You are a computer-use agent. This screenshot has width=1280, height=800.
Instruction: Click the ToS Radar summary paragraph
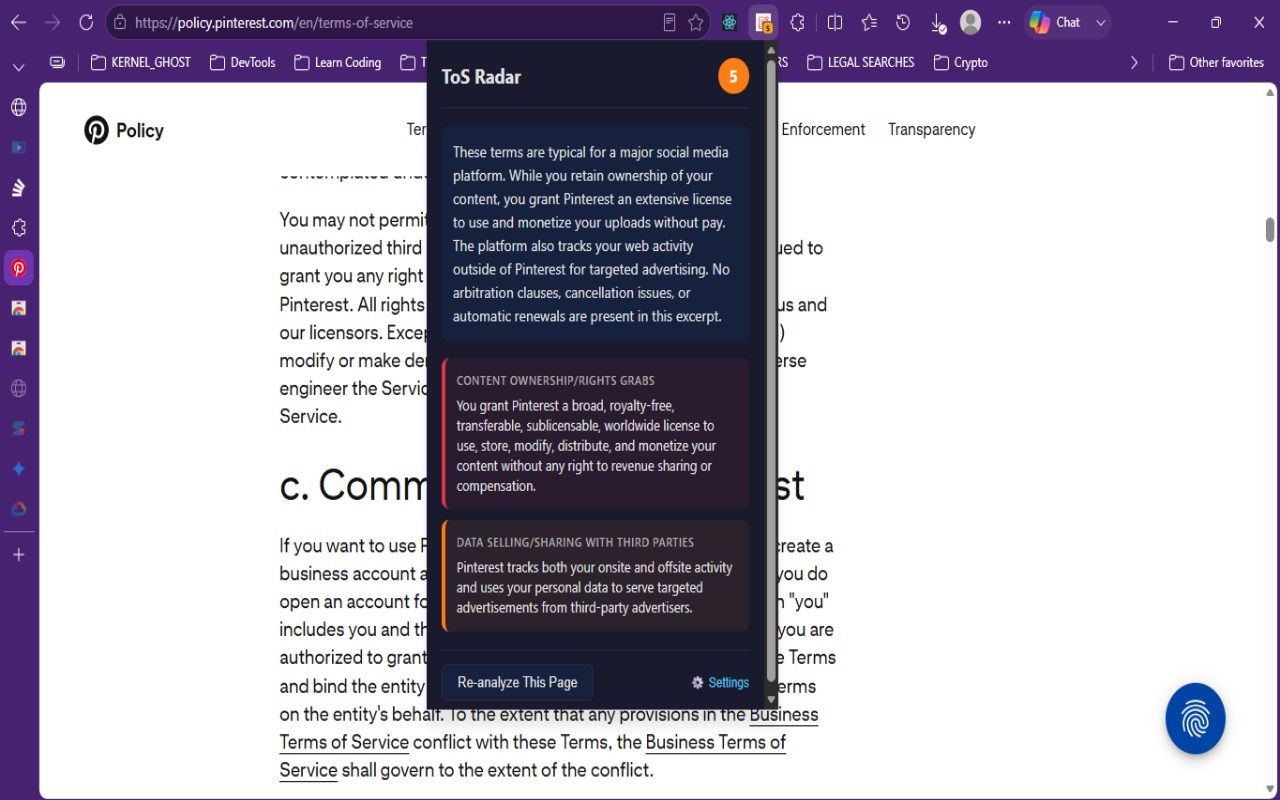pos(595,234)
